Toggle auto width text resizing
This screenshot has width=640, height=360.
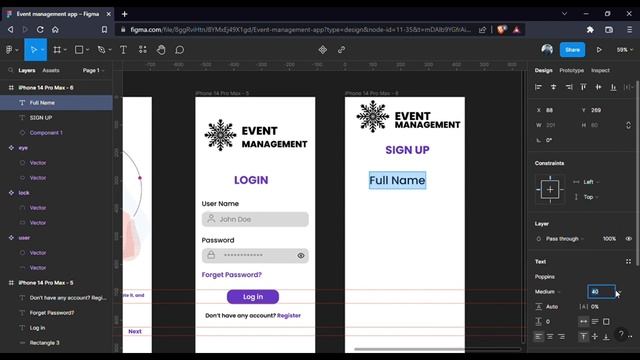click(583, 322)
